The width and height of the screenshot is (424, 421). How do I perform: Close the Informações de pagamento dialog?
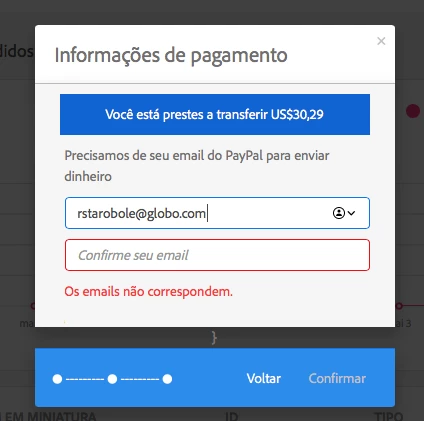[381, 41]
